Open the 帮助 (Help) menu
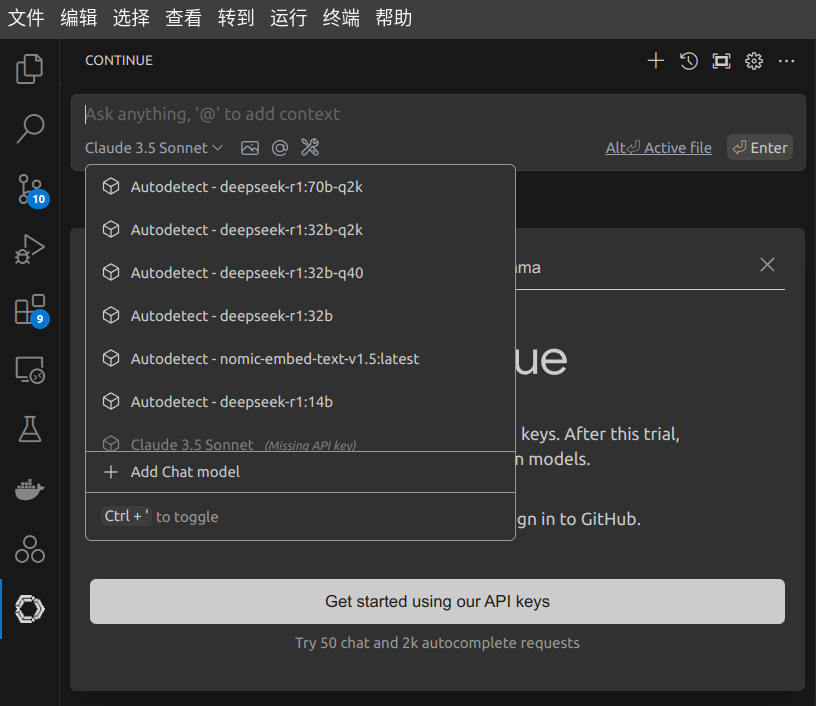This screenshot has height=706, width=816. pyautogui.click(x=393, y=18)
